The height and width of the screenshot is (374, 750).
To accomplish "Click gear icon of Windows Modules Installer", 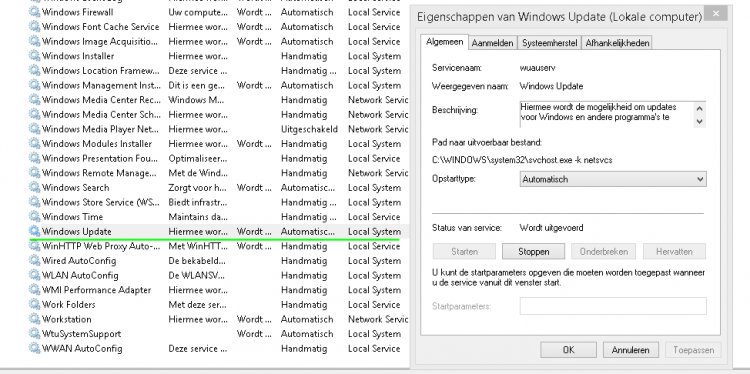I will click(34, 143).
